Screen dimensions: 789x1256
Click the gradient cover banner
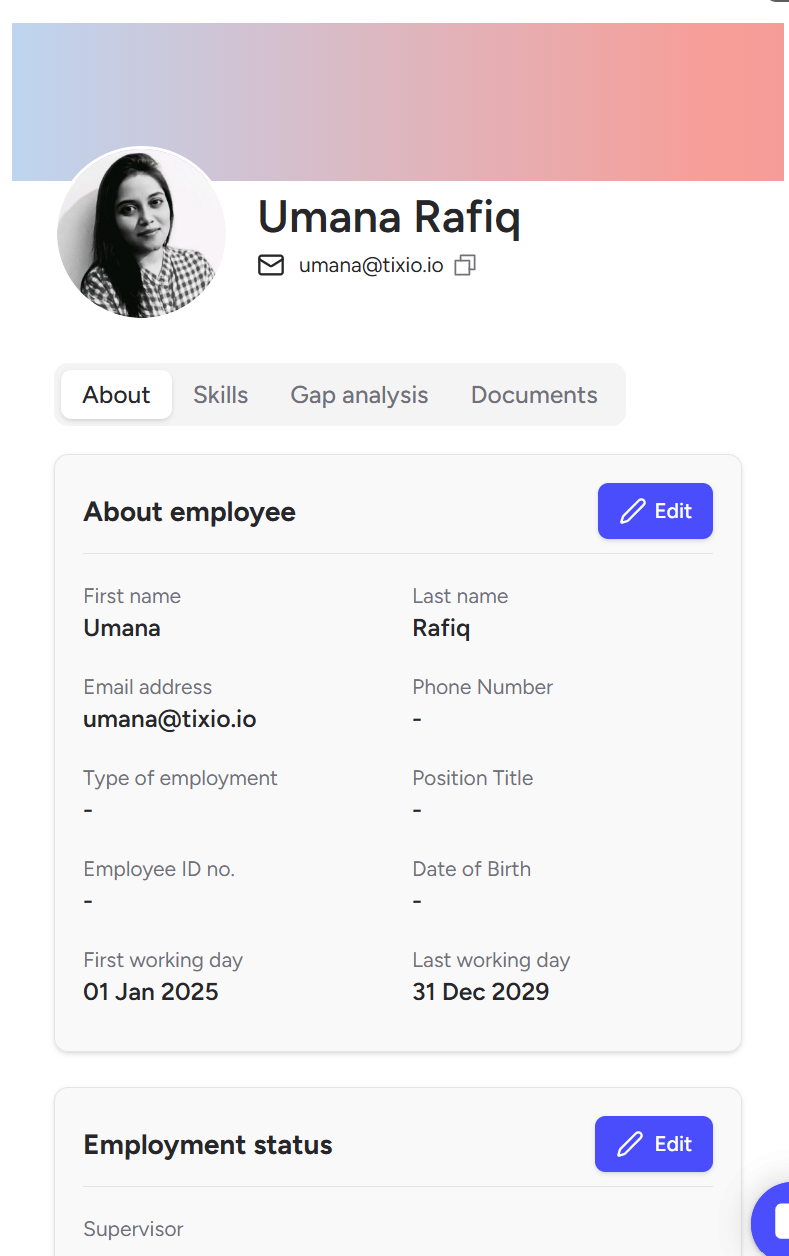click(x=398, y=102)
